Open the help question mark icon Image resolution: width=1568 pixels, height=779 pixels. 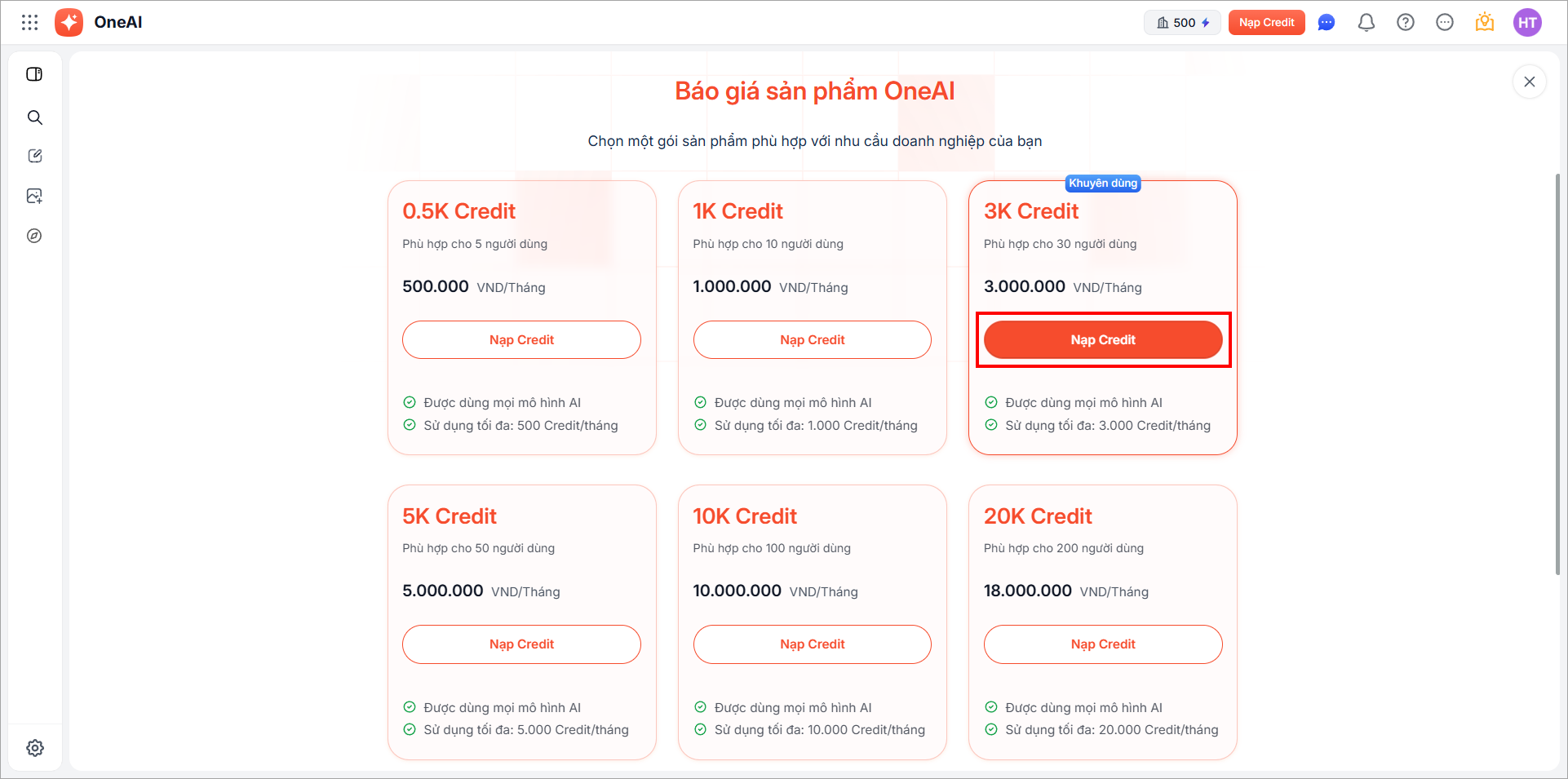point(1405,23)
